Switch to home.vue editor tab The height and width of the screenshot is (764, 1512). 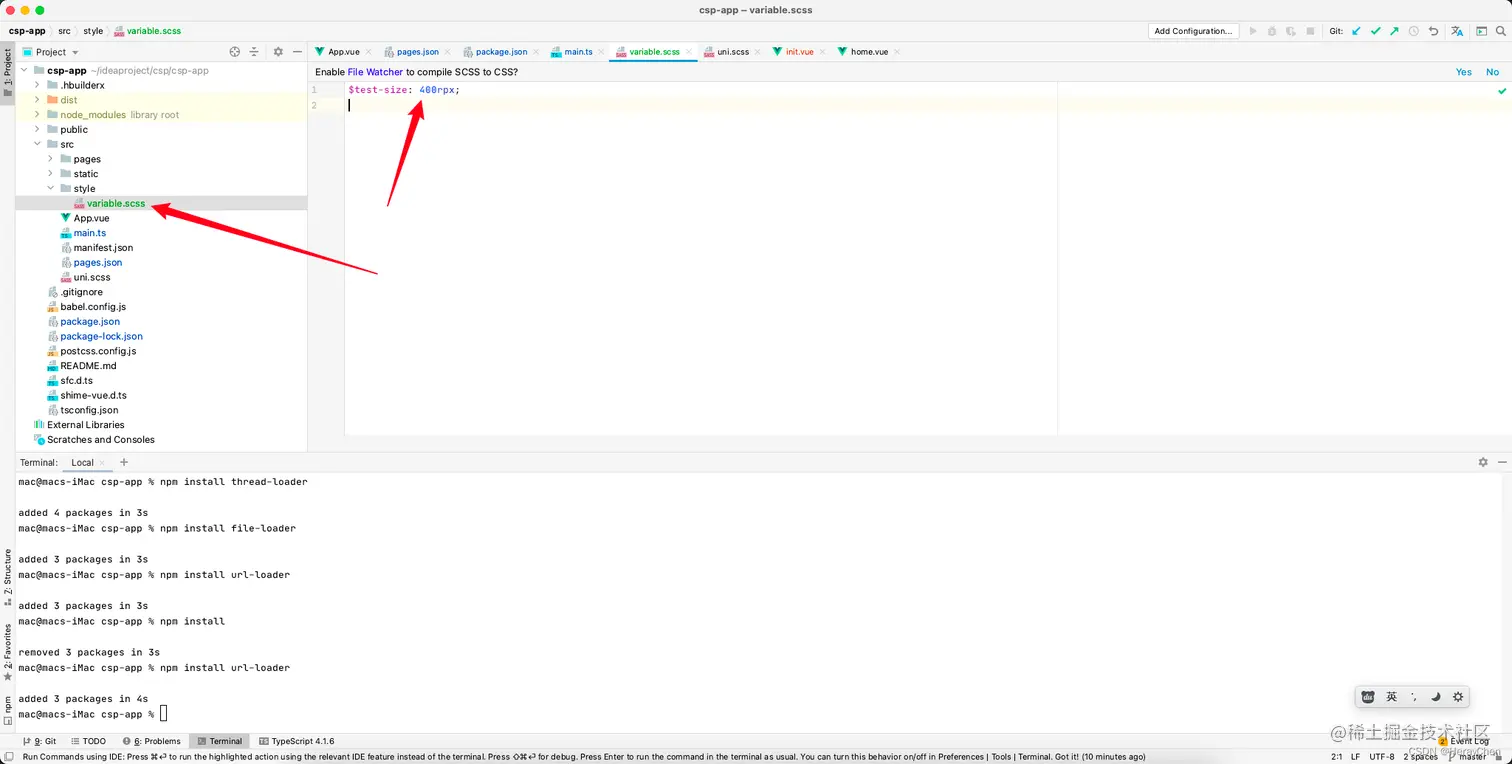pos(869,52)
